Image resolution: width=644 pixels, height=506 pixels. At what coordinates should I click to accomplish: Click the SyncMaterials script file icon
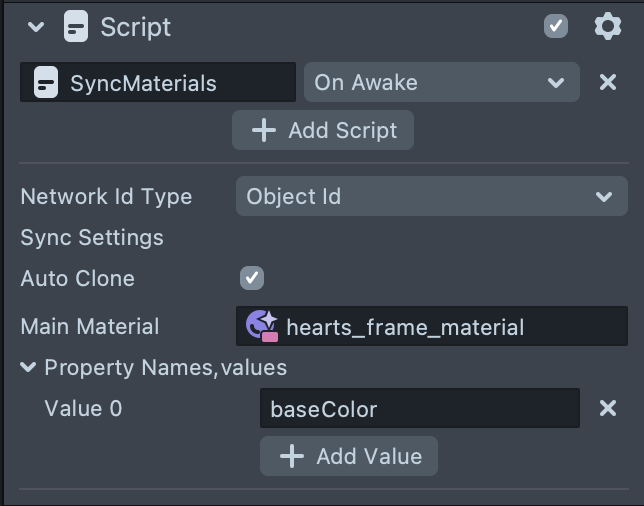click(x=45, y=83)
